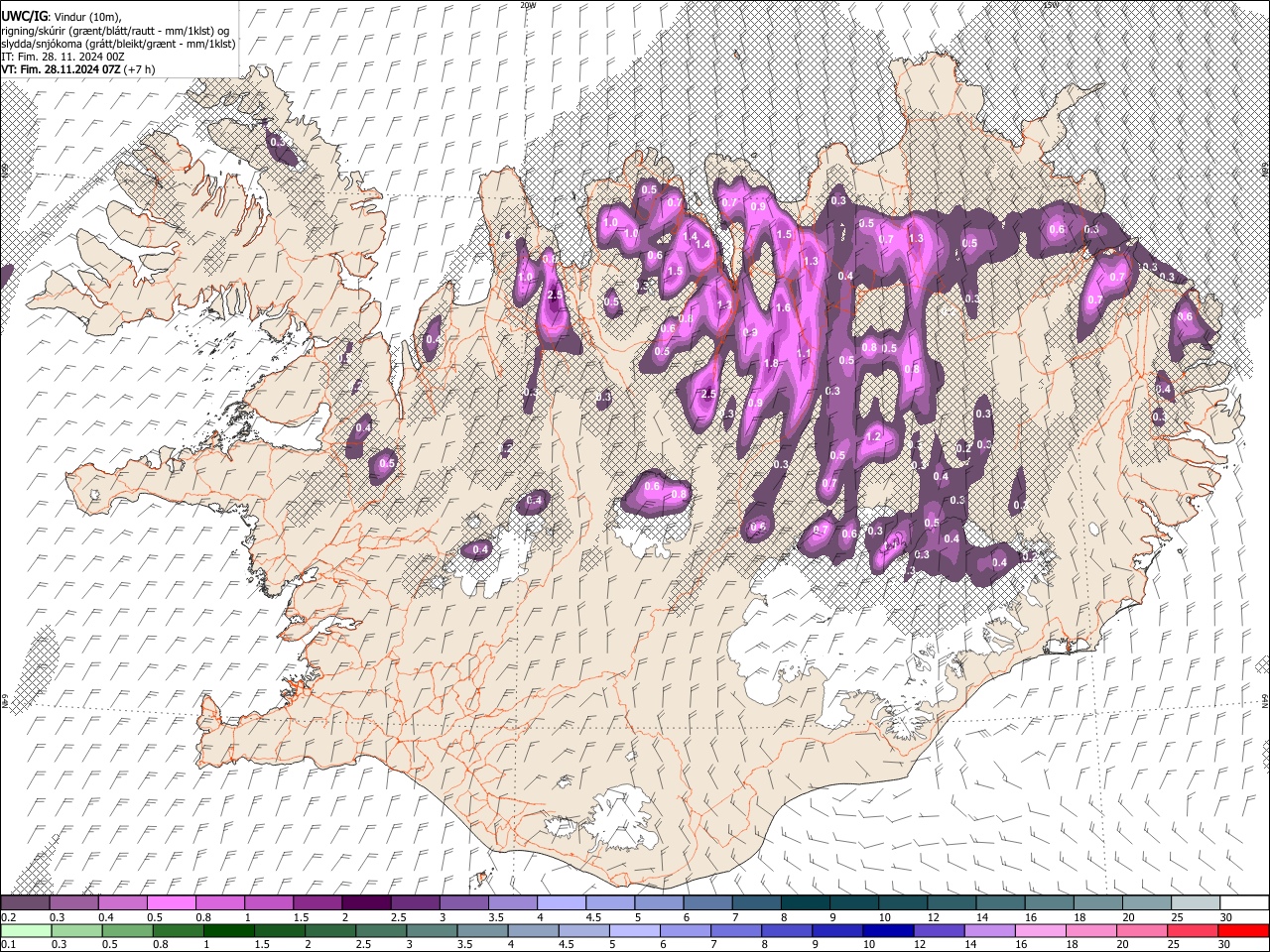Click the 0.3 purple swatch on the snow/sleet scale
This screenshot has height=952, width=1270.
[x=74, y=903]
